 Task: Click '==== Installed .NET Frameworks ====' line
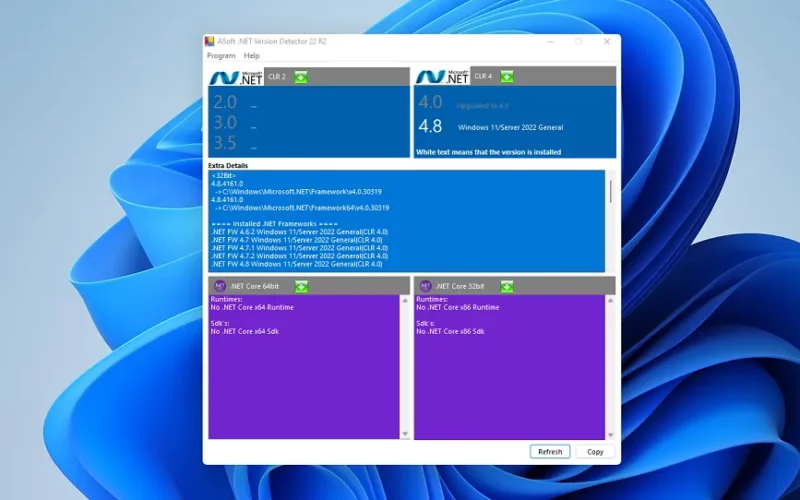click(x=274, y=223)
